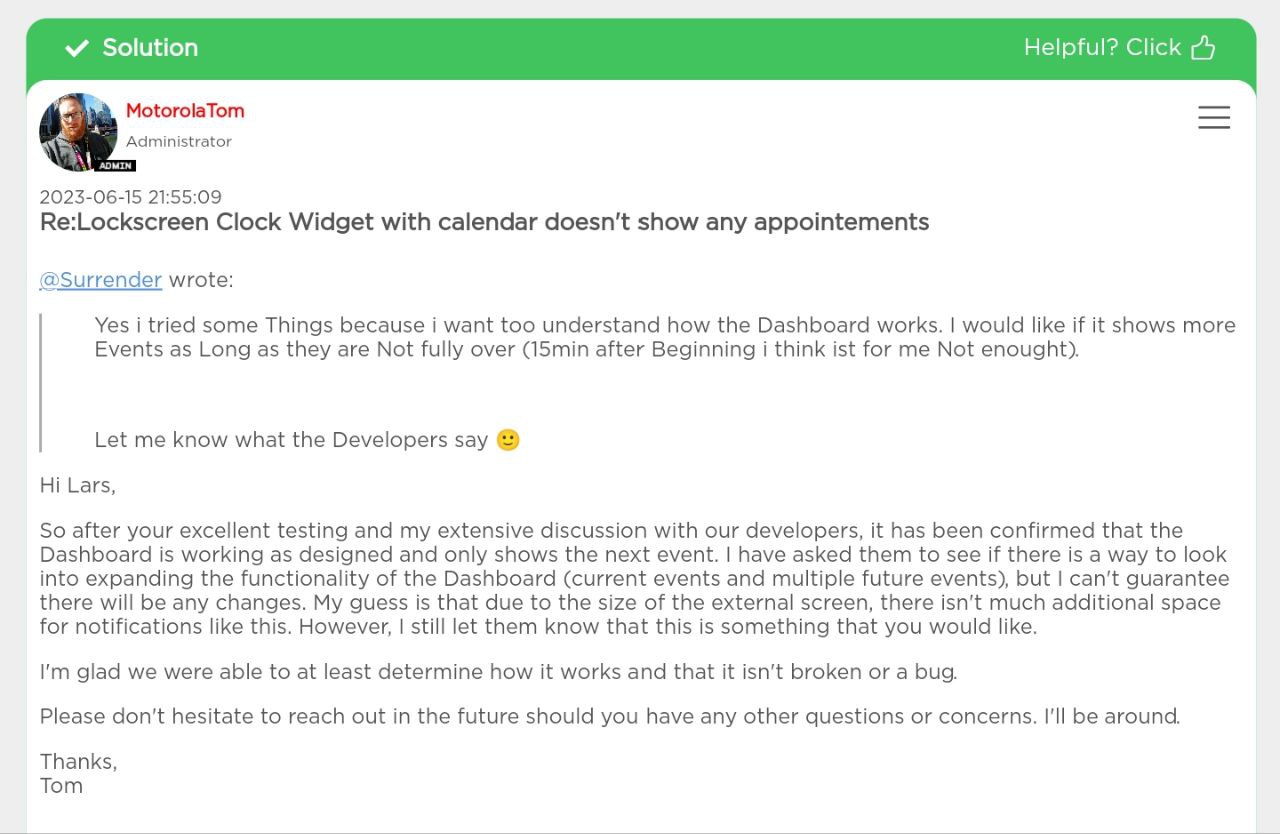Click the checkmark icon beside Solution
The height and width of the screenshot is (834, 1280).
(76, 48)
